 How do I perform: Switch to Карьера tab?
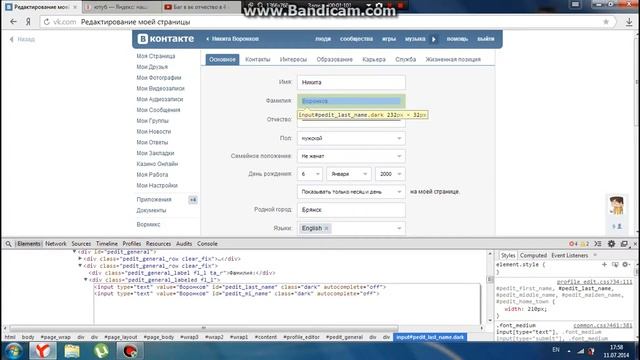[374, 60]
